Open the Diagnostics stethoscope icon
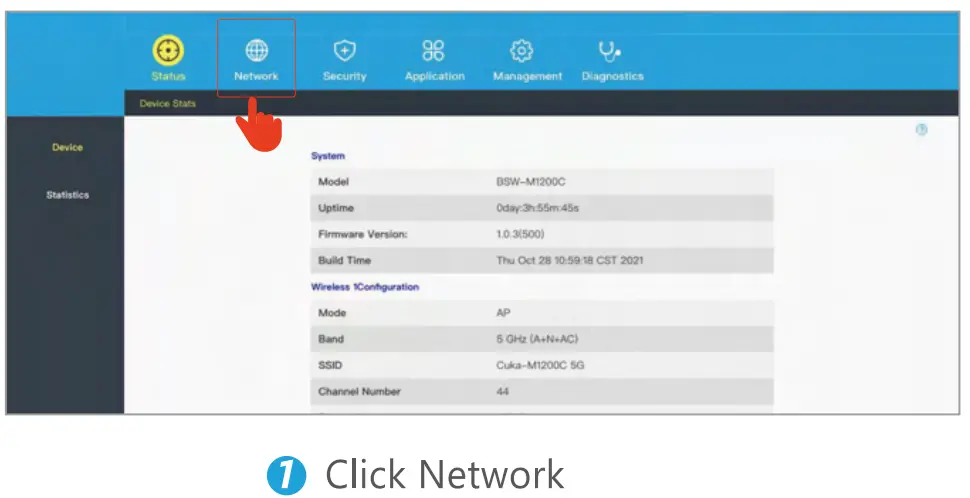 pos(609,51)
